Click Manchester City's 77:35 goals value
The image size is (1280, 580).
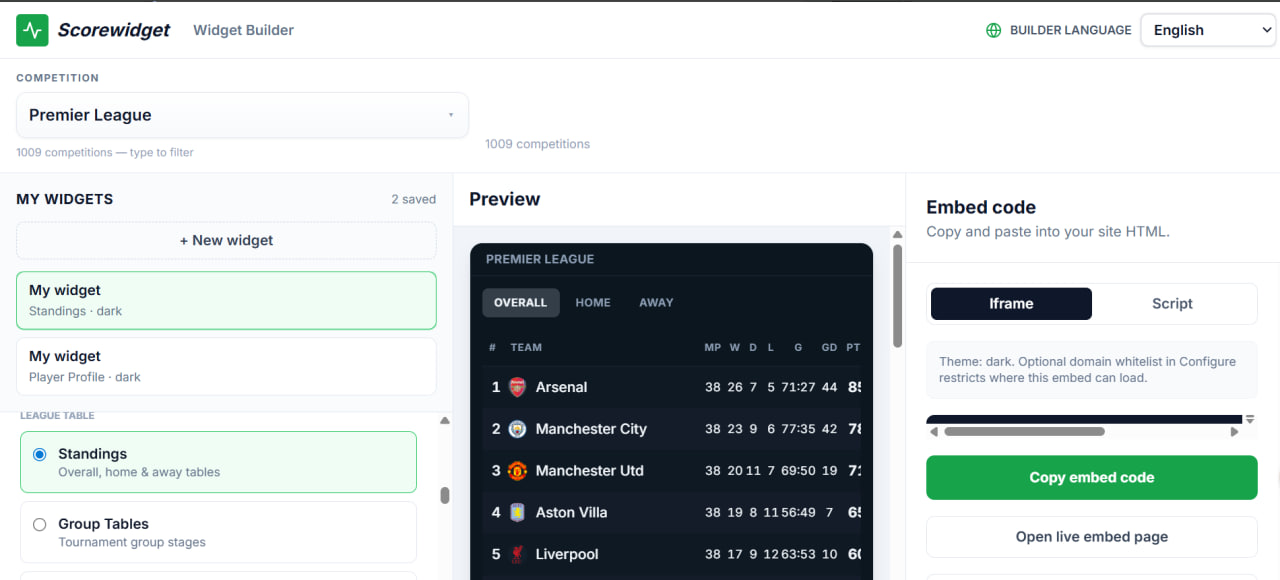tap(798, 429)
